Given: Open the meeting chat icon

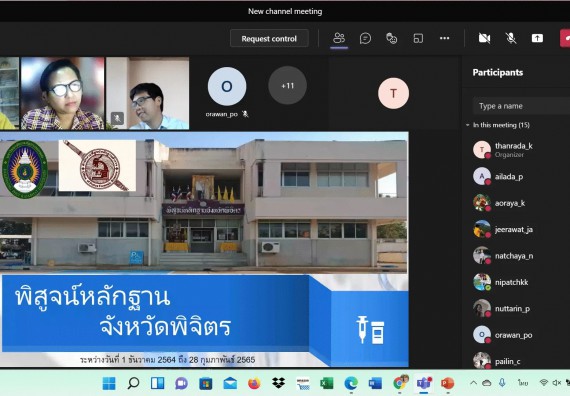Looking at the screenshot, I should click(x=365, y=38).
